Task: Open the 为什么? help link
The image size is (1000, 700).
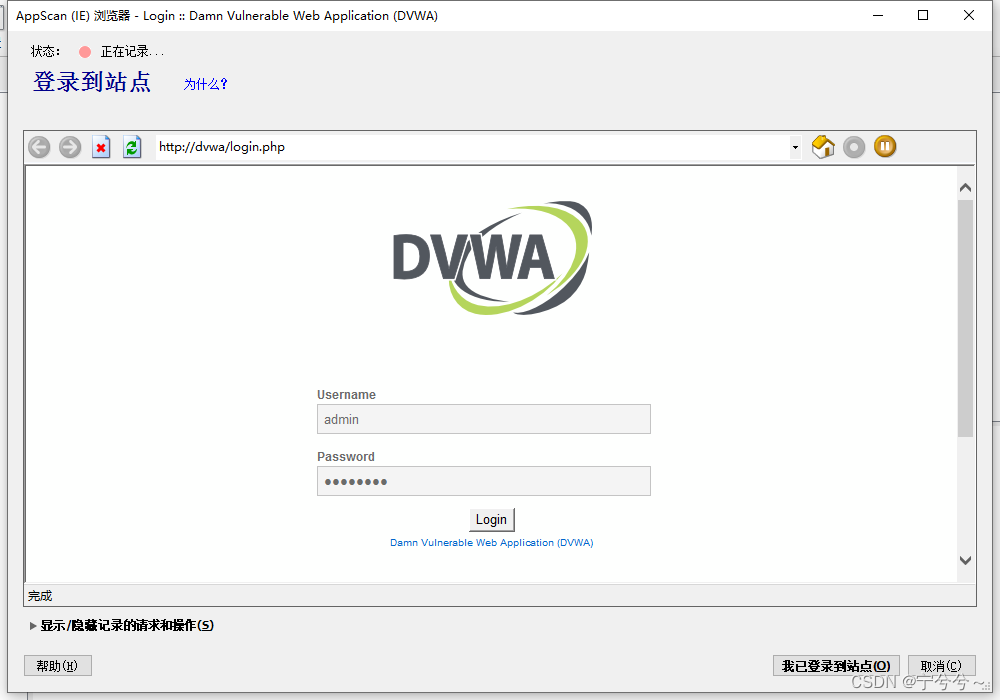Action: click(205, 84)
